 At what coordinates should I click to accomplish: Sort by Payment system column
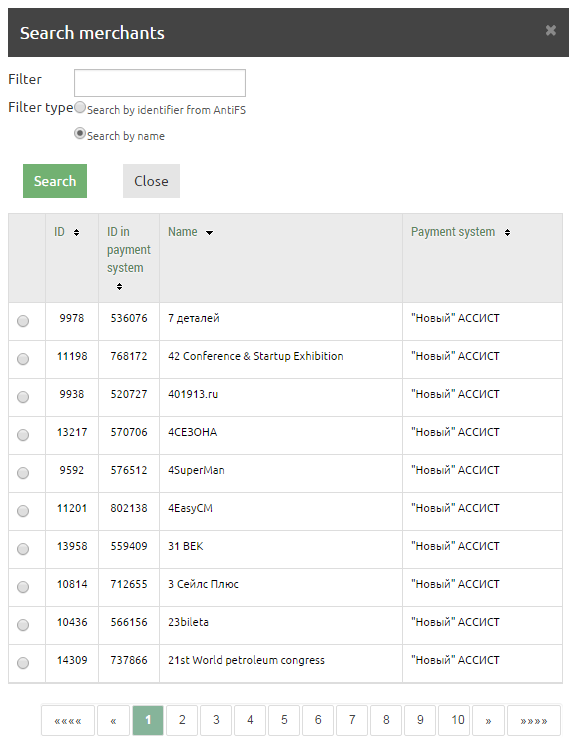507,232
